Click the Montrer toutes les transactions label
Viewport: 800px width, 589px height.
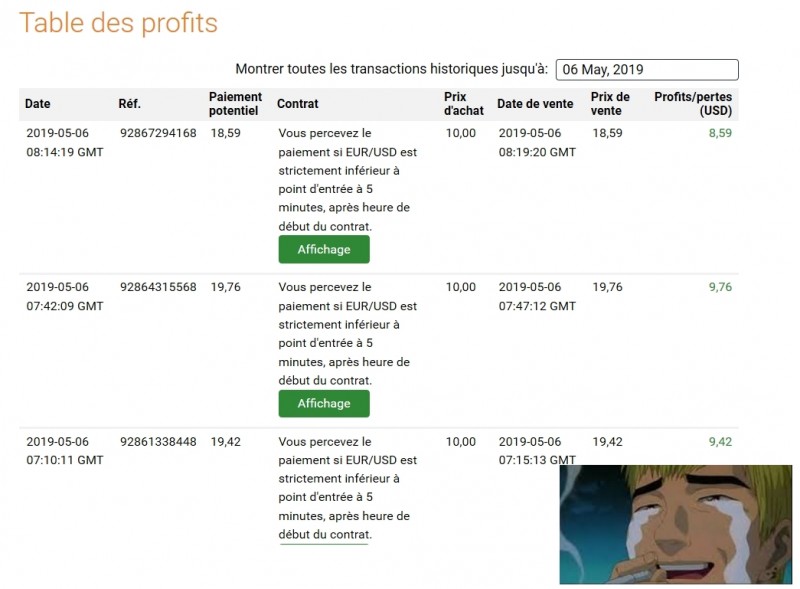point(391,69)
